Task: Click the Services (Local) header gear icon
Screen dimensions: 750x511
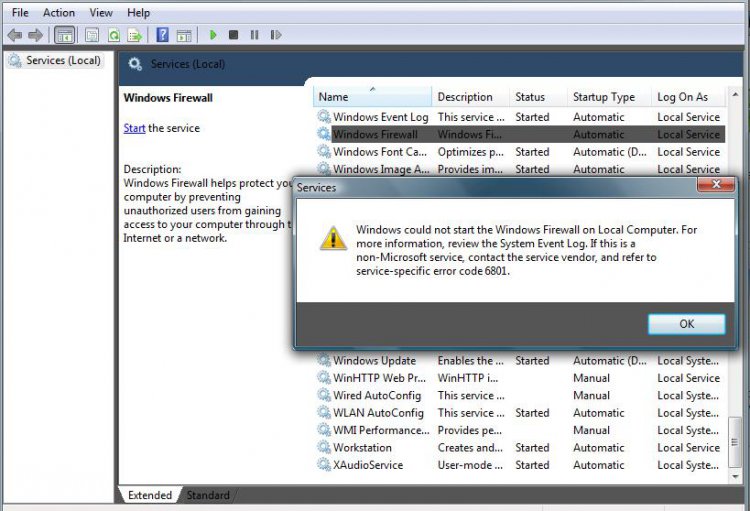Action: tap(135, 64)
